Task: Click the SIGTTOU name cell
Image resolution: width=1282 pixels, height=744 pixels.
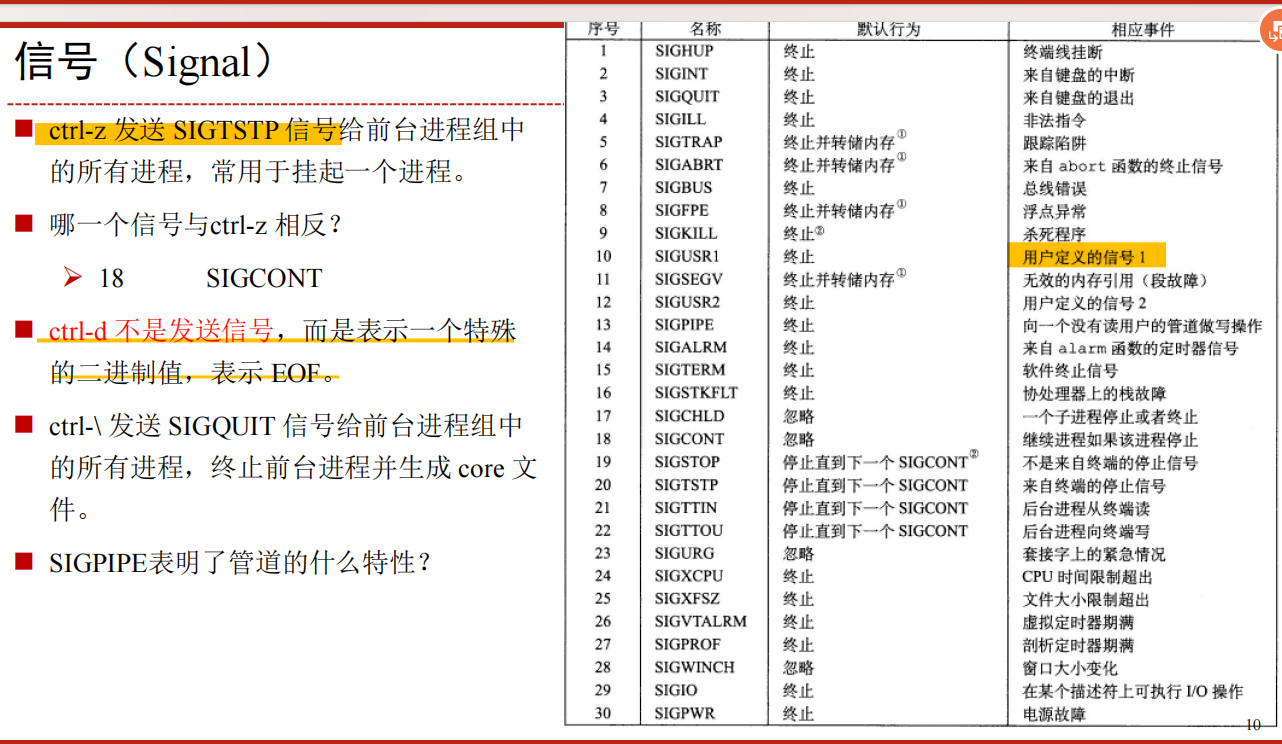Action: 689,531
